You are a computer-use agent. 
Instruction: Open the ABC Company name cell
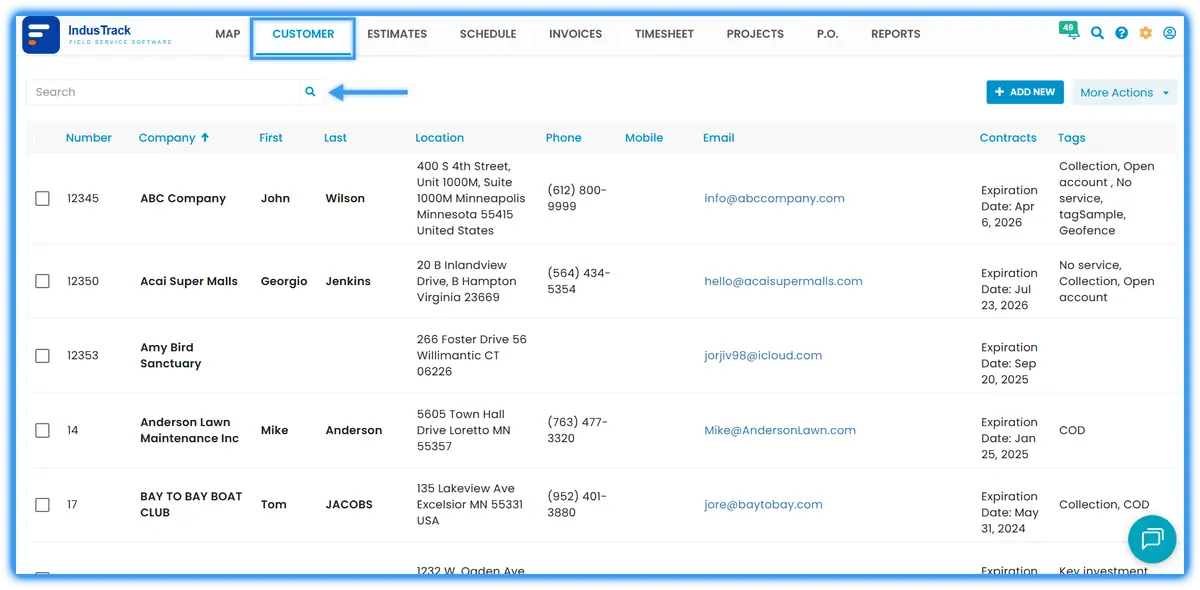tap(183, 199)
